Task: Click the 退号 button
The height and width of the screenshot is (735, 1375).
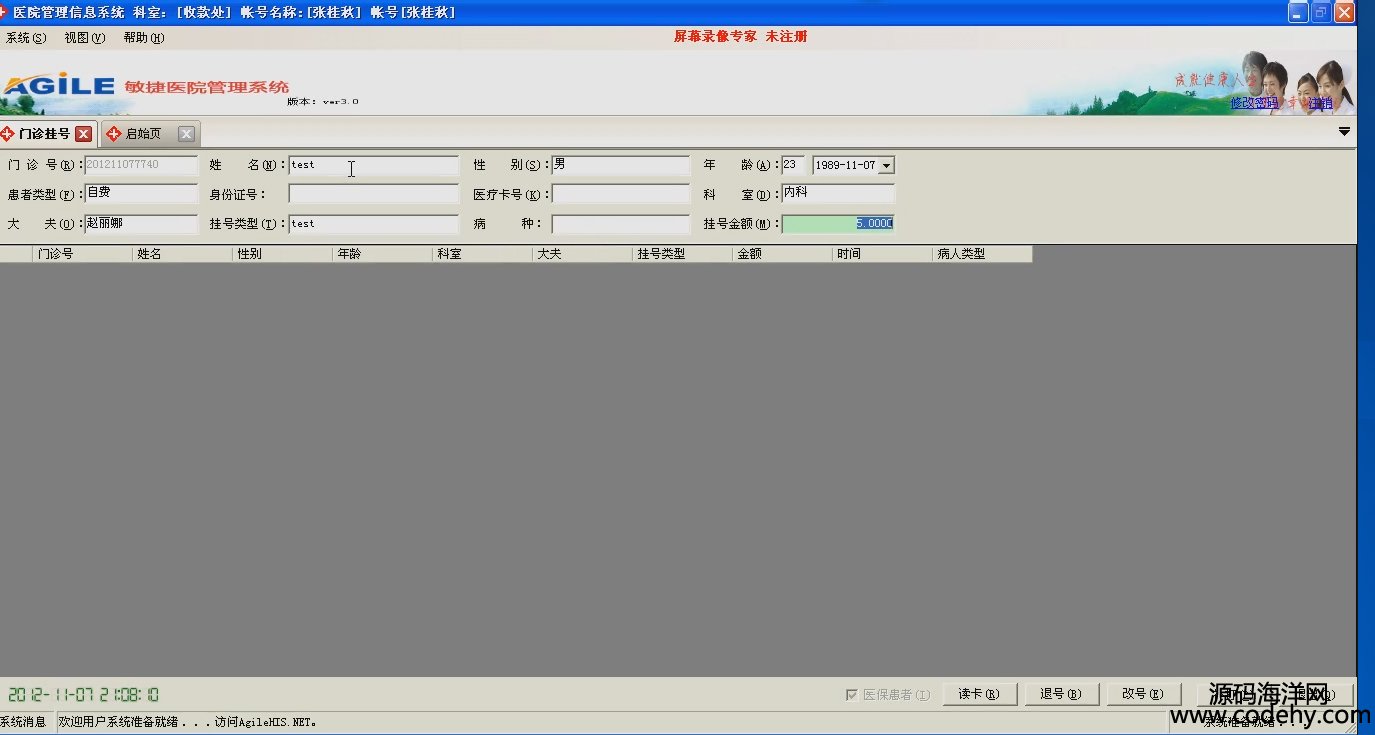Action: pos(1061,694)
